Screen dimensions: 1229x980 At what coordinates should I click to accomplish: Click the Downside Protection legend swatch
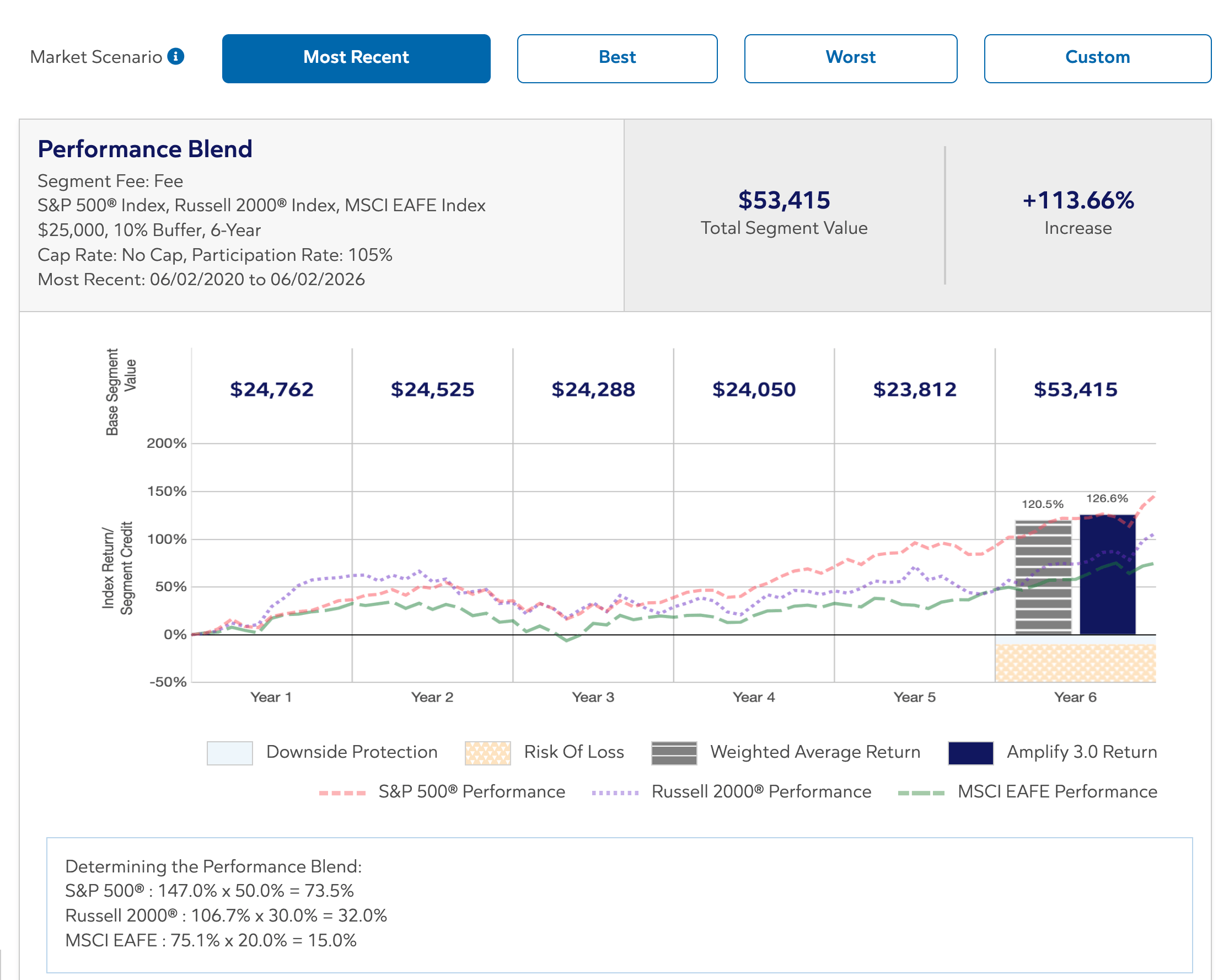(230, 753)
